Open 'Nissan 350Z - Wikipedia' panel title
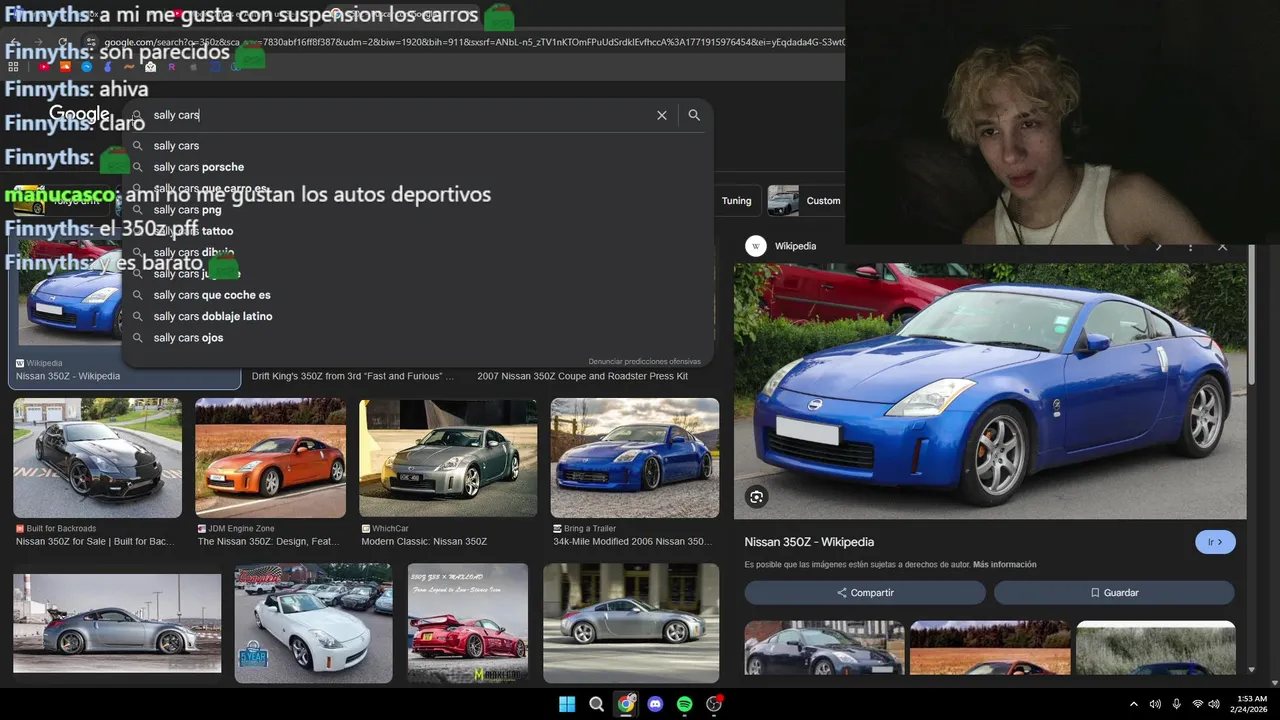 click(x=809, y=542)
